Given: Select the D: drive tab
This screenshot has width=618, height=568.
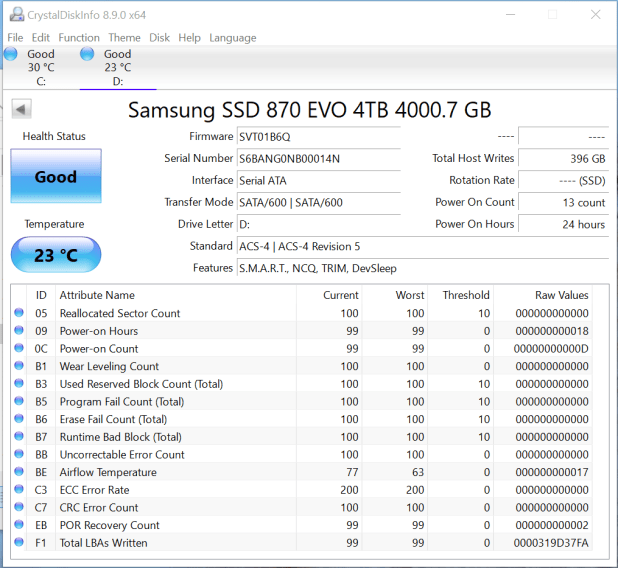Looking at the screenshot, I should click(x=118, y=67).
